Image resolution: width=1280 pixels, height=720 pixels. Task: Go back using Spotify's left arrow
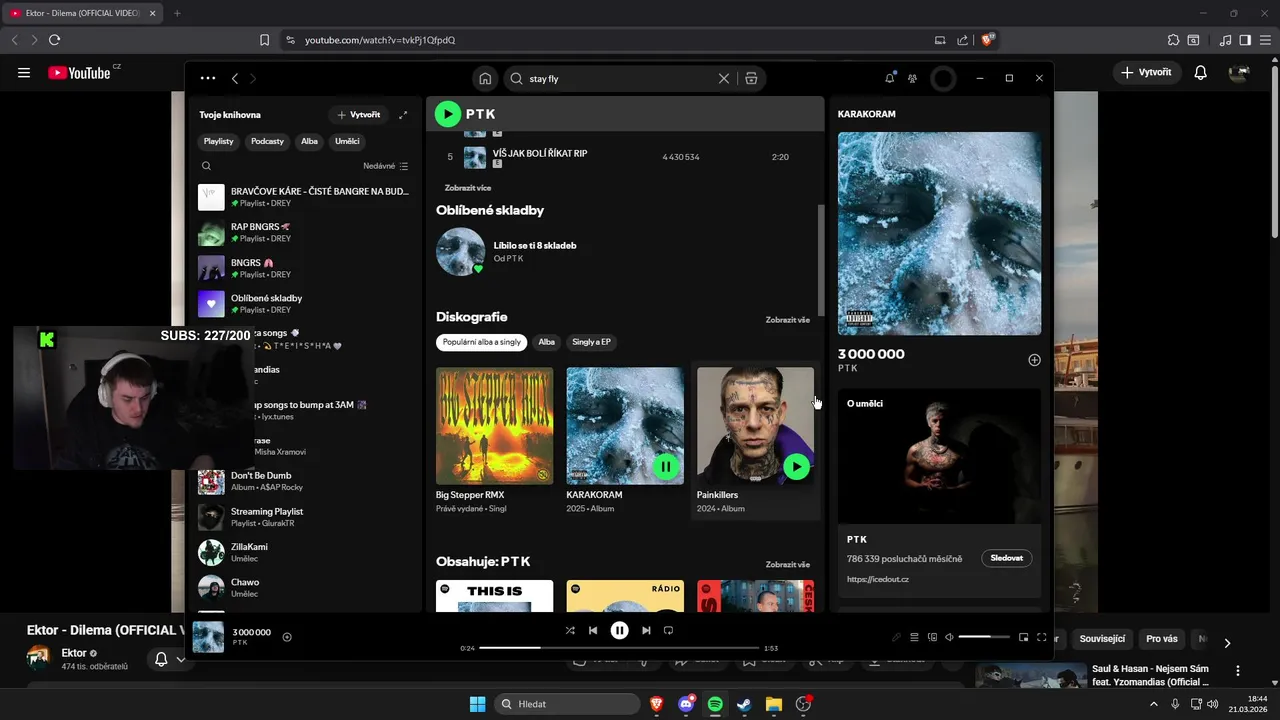tap(235, 78)
